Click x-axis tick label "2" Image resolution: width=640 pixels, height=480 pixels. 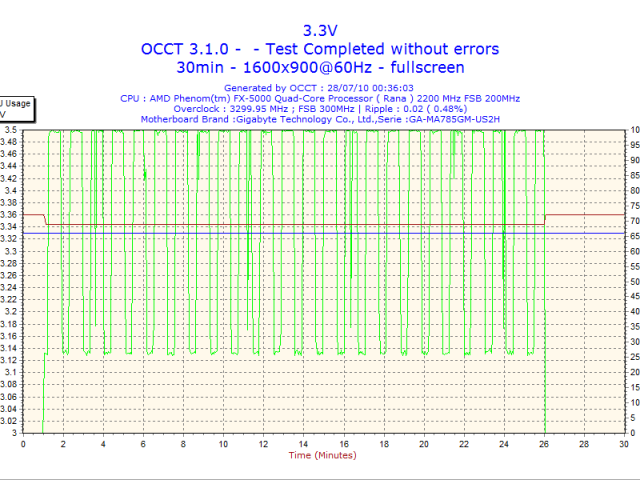(63, 444)
